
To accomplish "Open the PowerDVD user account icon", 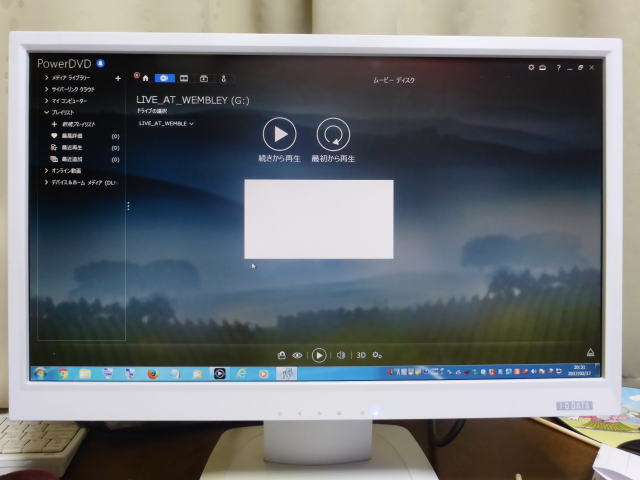I will click(100, 63).
